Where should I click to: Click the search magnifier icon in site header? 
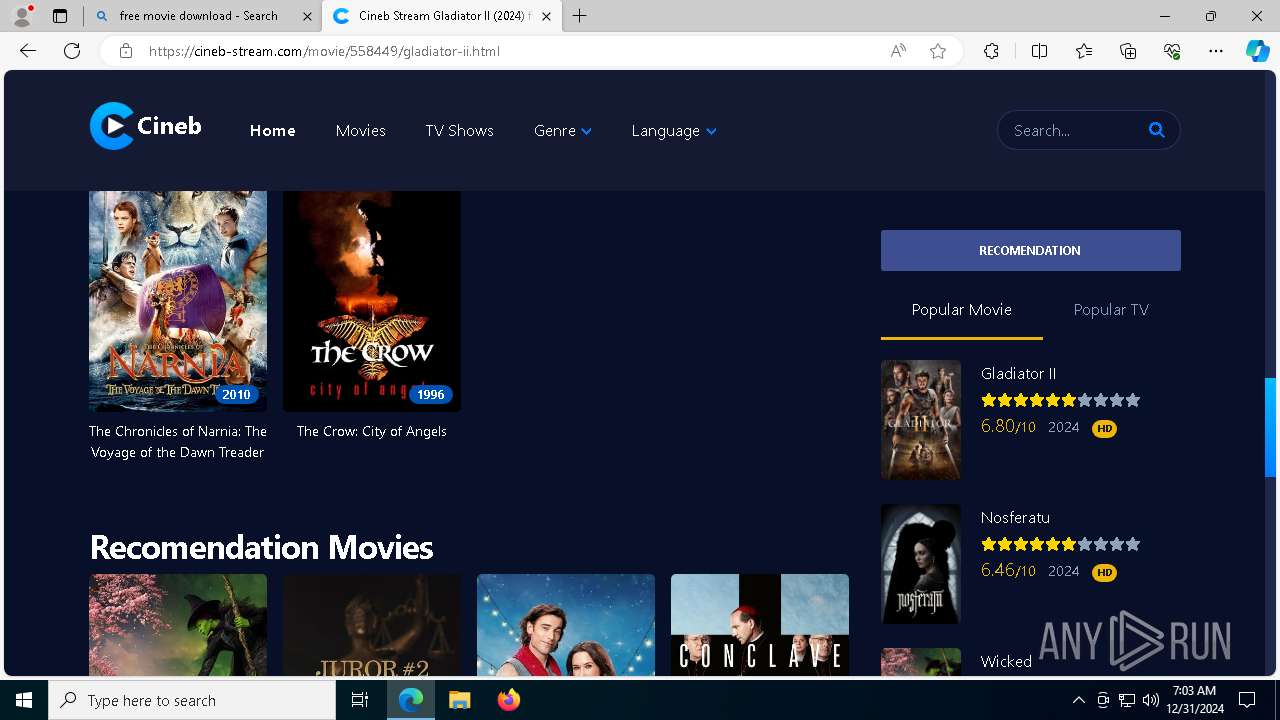pos(1157,130)
